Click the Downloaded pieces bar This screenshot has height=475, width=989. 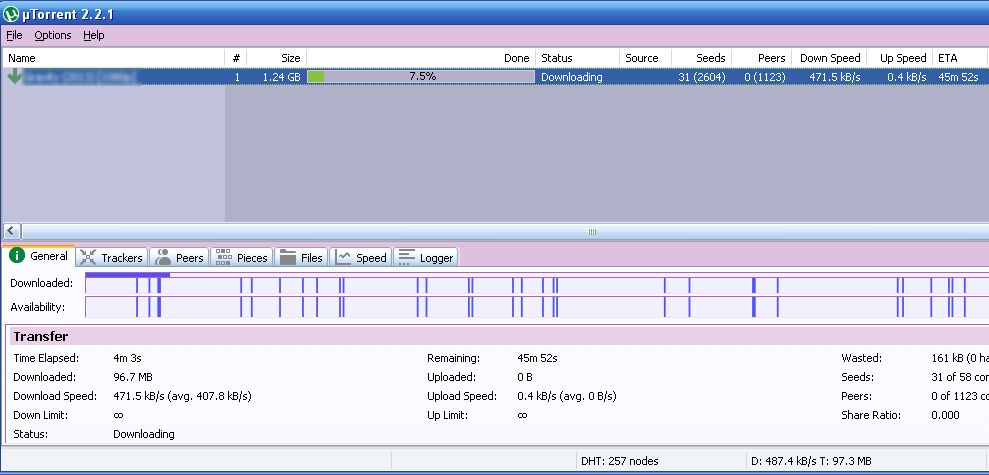[537, 283]
